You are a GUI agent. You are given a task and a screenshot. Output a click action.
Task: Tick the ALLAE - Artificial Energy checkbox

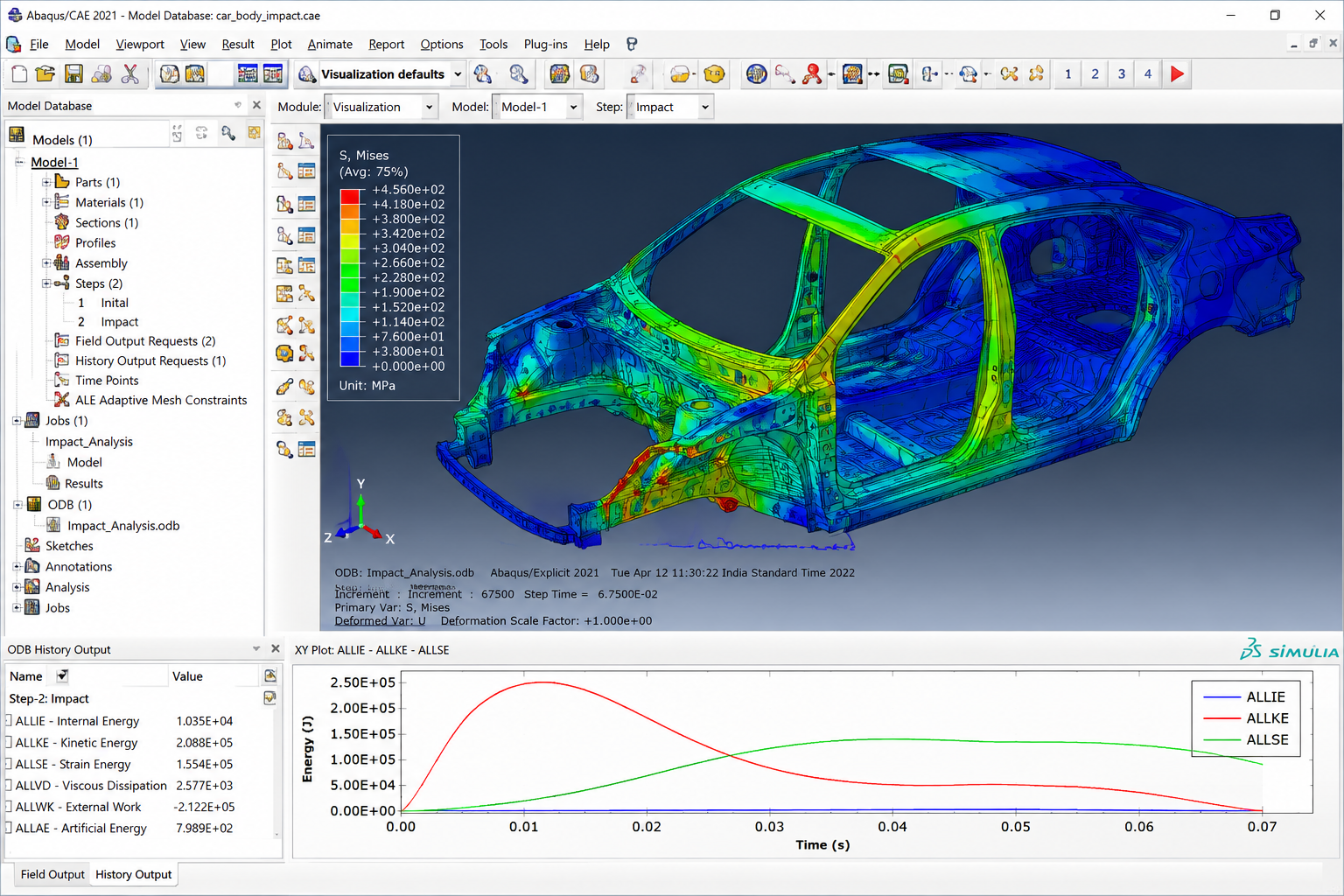click(x=8, y=827)
